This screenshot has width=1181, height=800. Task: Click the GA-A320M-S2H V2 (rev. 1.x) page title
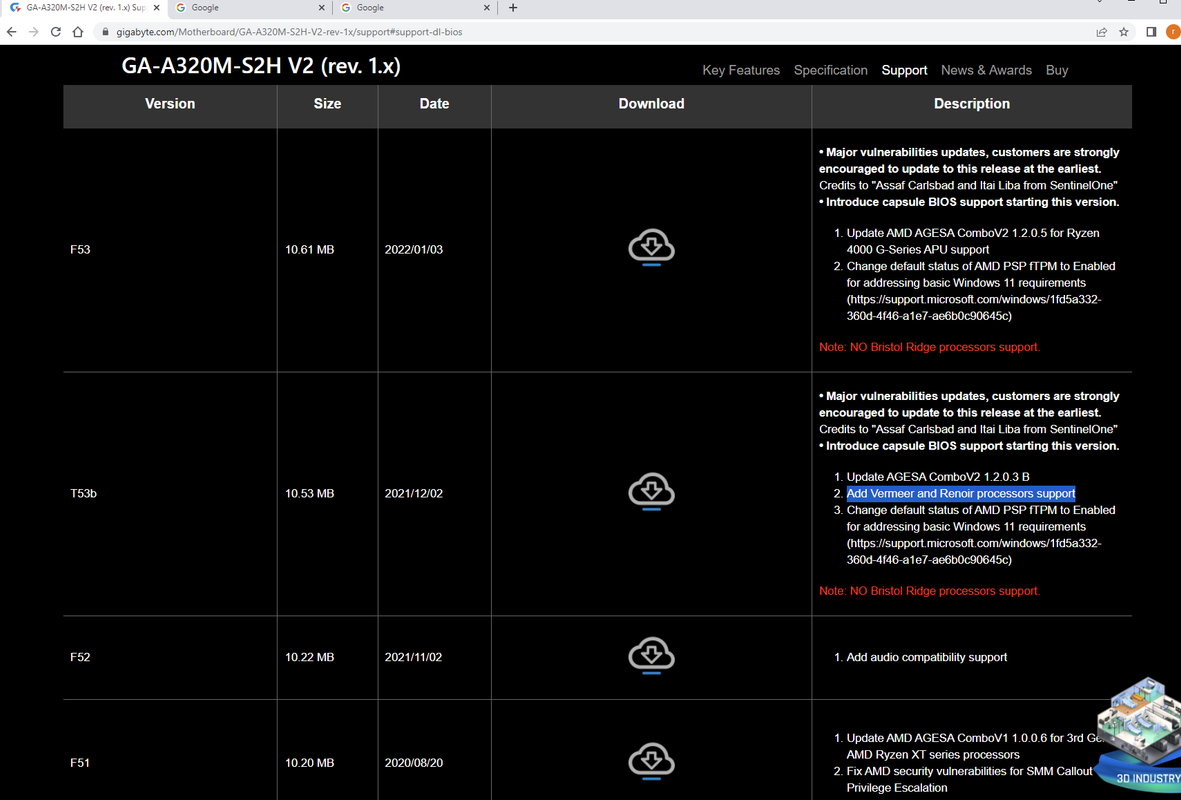click(261, 66)
